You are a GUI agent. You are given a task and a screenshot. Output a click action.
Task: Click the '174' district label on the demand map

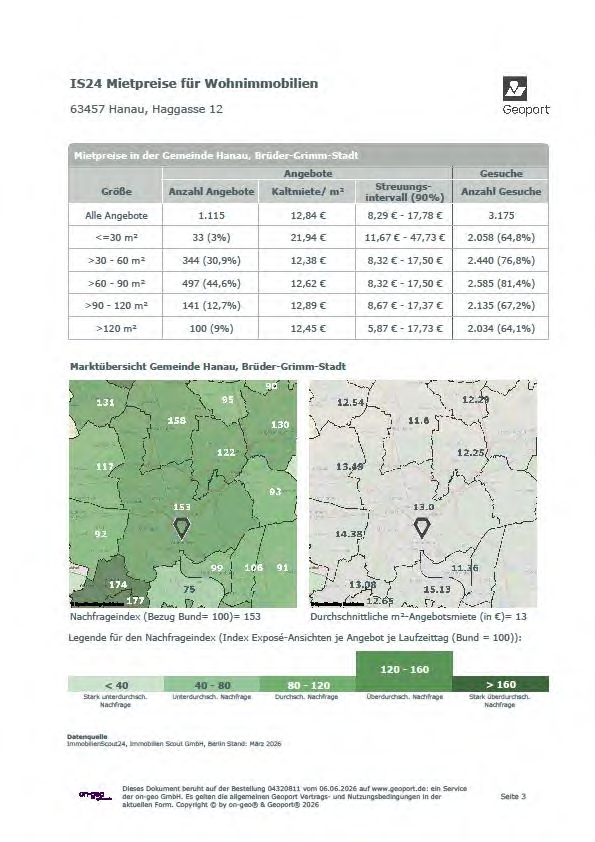tap(118, 584)
